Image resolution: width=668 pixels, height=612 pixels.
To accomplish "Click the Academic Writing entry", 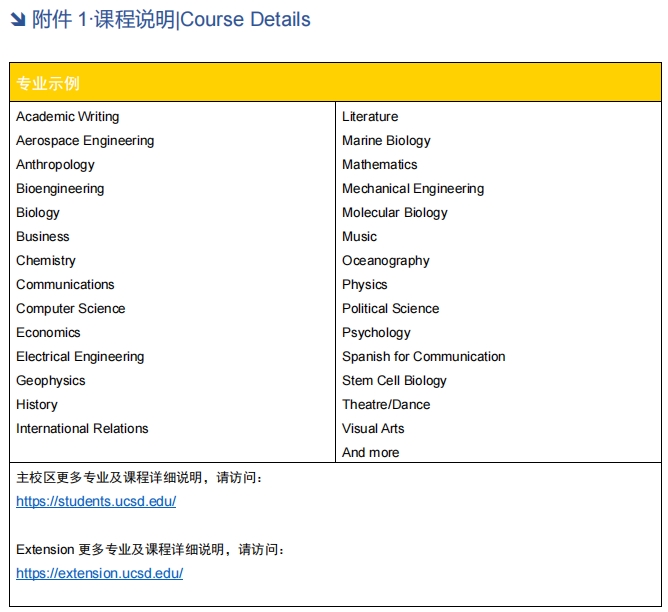I will 67,117.
